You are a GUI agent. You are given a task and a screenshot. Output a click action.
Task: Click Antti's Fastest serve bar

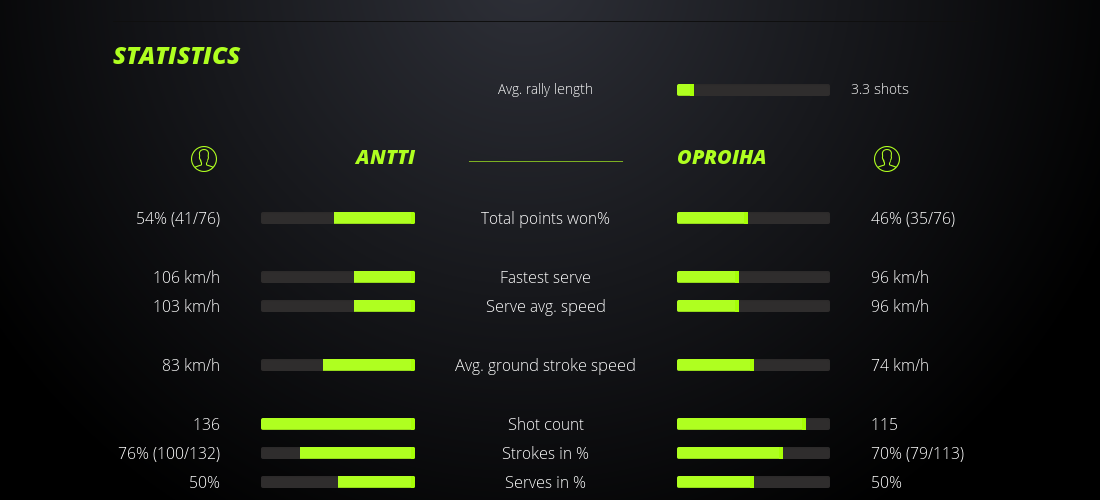(338, 277)
